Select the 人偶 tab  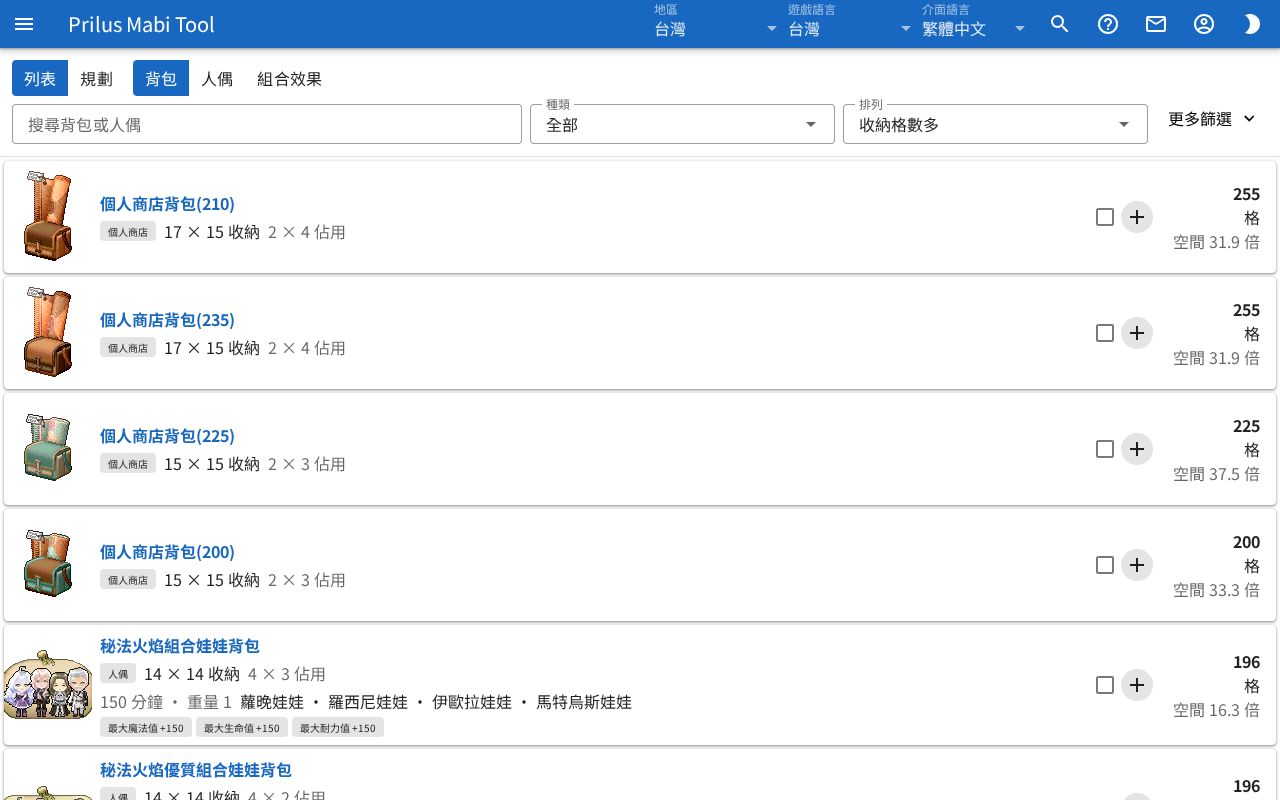(x=217, y=78)
